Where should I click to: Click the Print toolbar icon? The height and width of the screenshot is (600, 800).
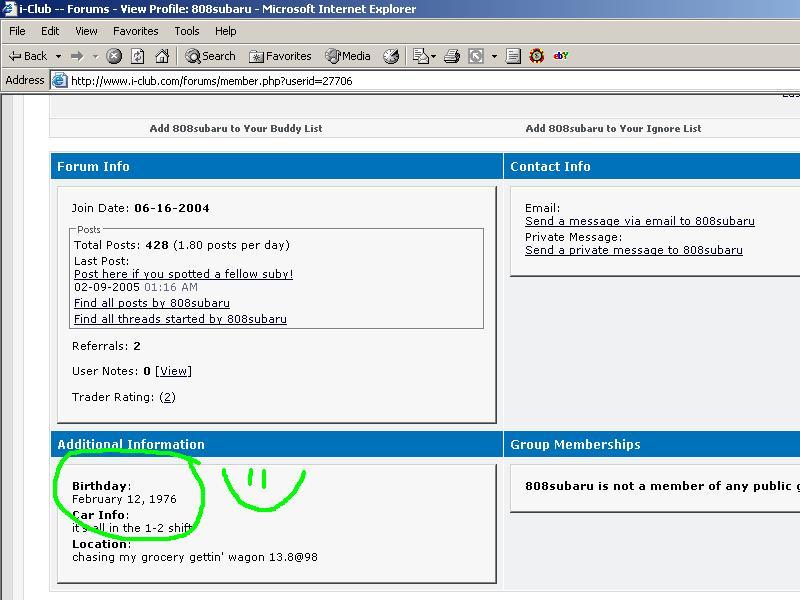[452, 56]
